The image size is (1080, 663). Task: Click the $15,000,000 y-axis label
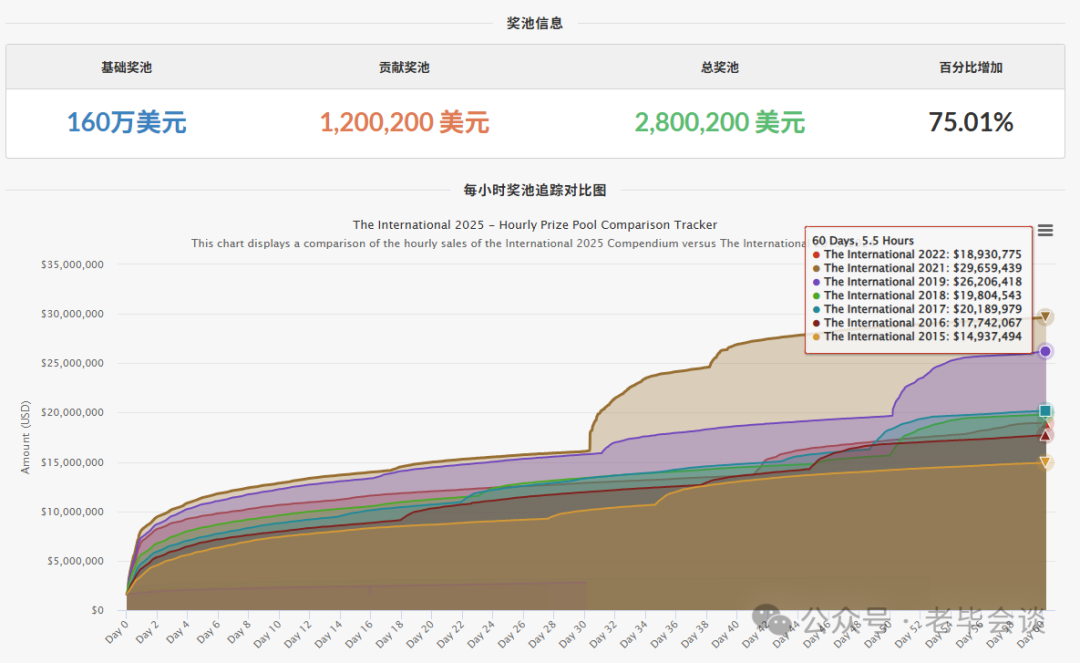[x=72, y=462]
